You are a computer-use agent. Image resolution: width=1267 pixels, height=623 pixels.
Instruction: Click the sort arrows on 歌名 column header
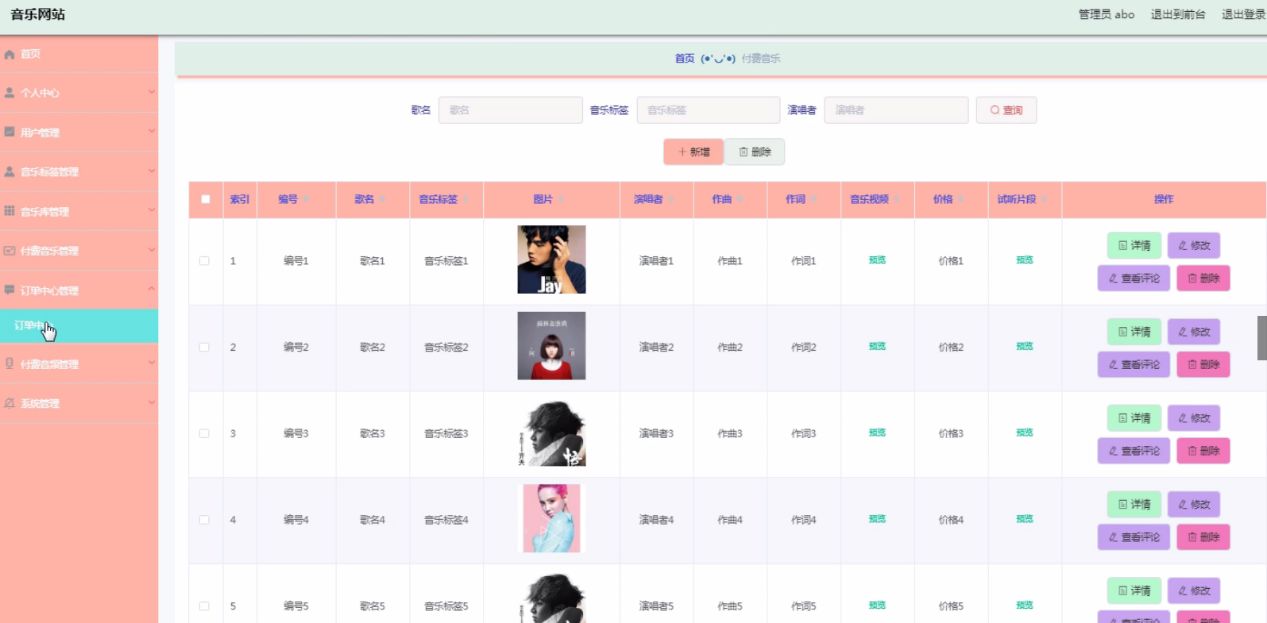pyautogui.click(x=382, y=200)
